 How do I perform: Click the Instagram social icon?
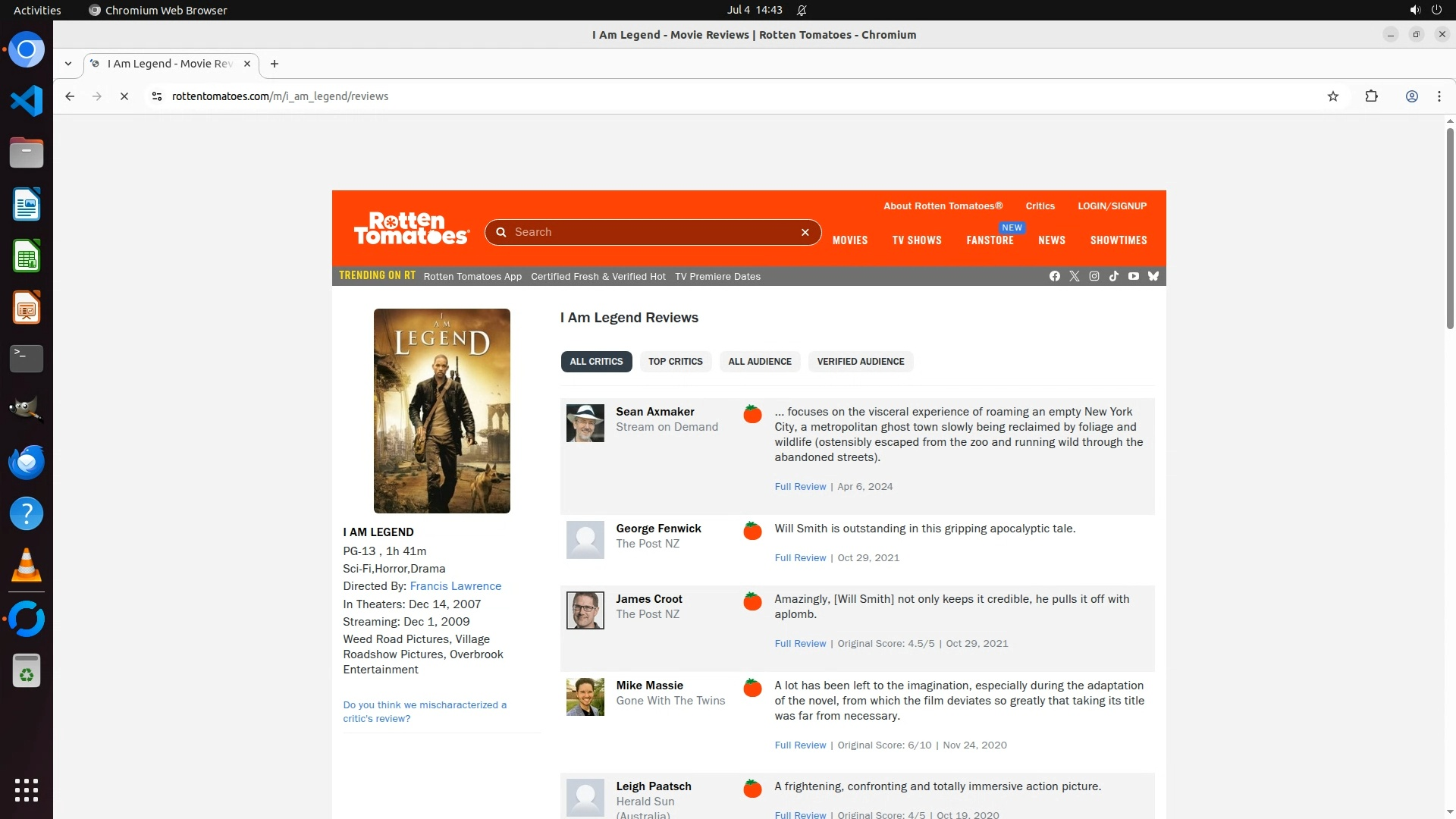click(x=1094, y=276)
